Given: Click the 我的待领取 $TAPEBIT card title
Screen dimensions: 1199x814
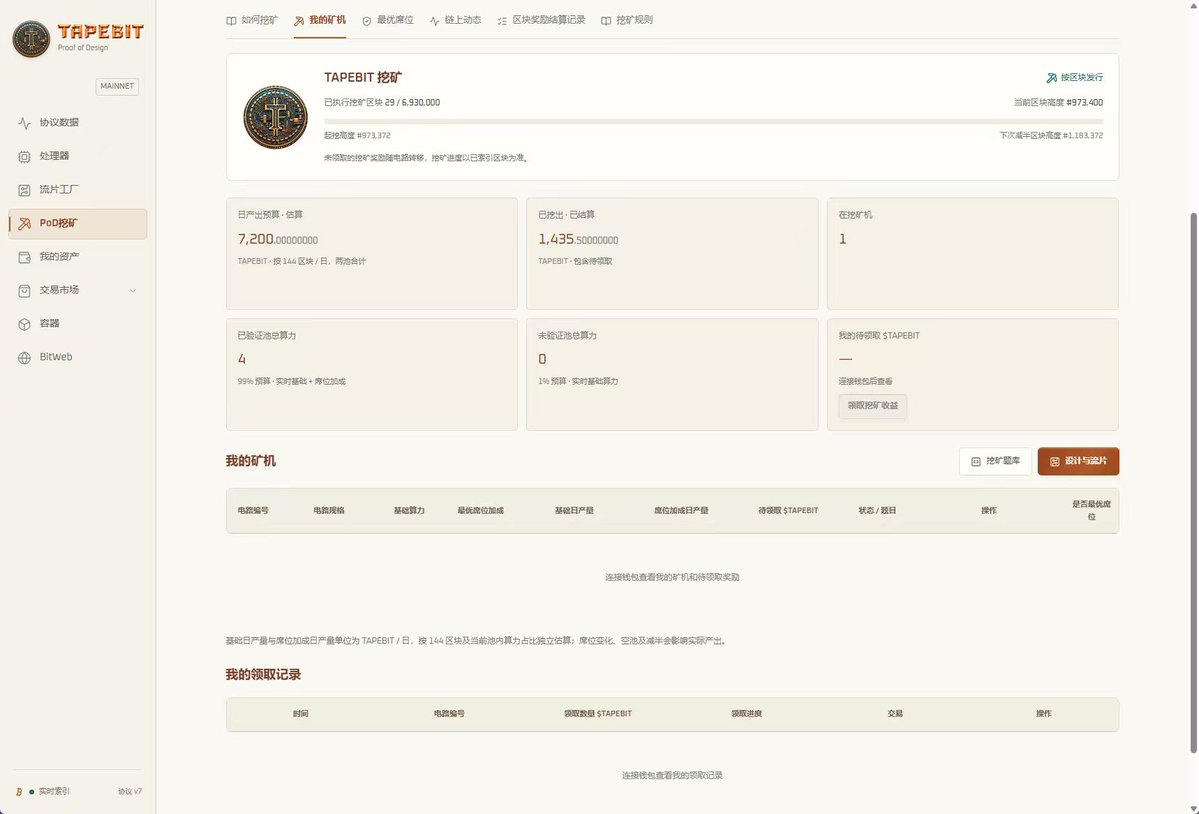Looking at the screenshot, I should click(879, 336).
